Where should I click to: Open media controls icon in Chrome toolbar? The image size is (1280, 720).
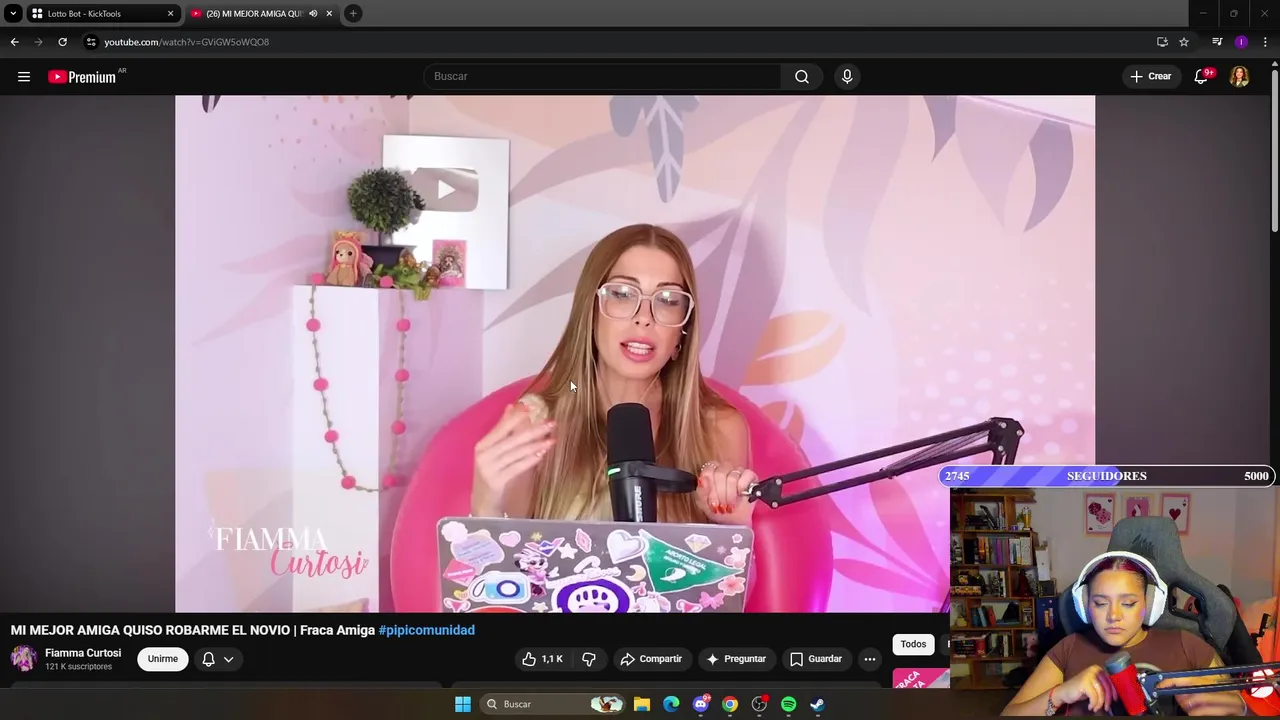point(1217,42)
